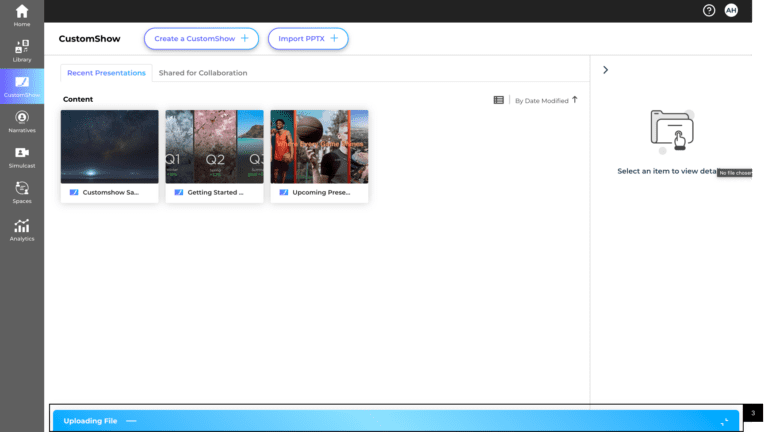Image resolution: width=768 pixels, height=432 pixels.
Task: Open the Customshow Sa... presentation thumbnail
Action: (x=110, y=146)
